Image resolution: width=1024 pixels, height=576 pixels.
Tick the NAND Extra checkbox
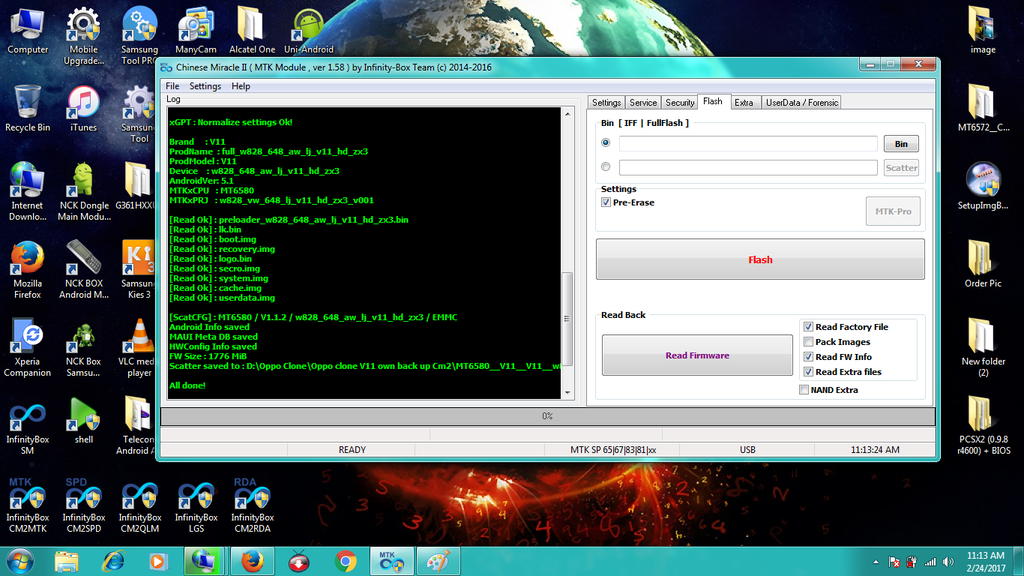[x=805, y=390]
